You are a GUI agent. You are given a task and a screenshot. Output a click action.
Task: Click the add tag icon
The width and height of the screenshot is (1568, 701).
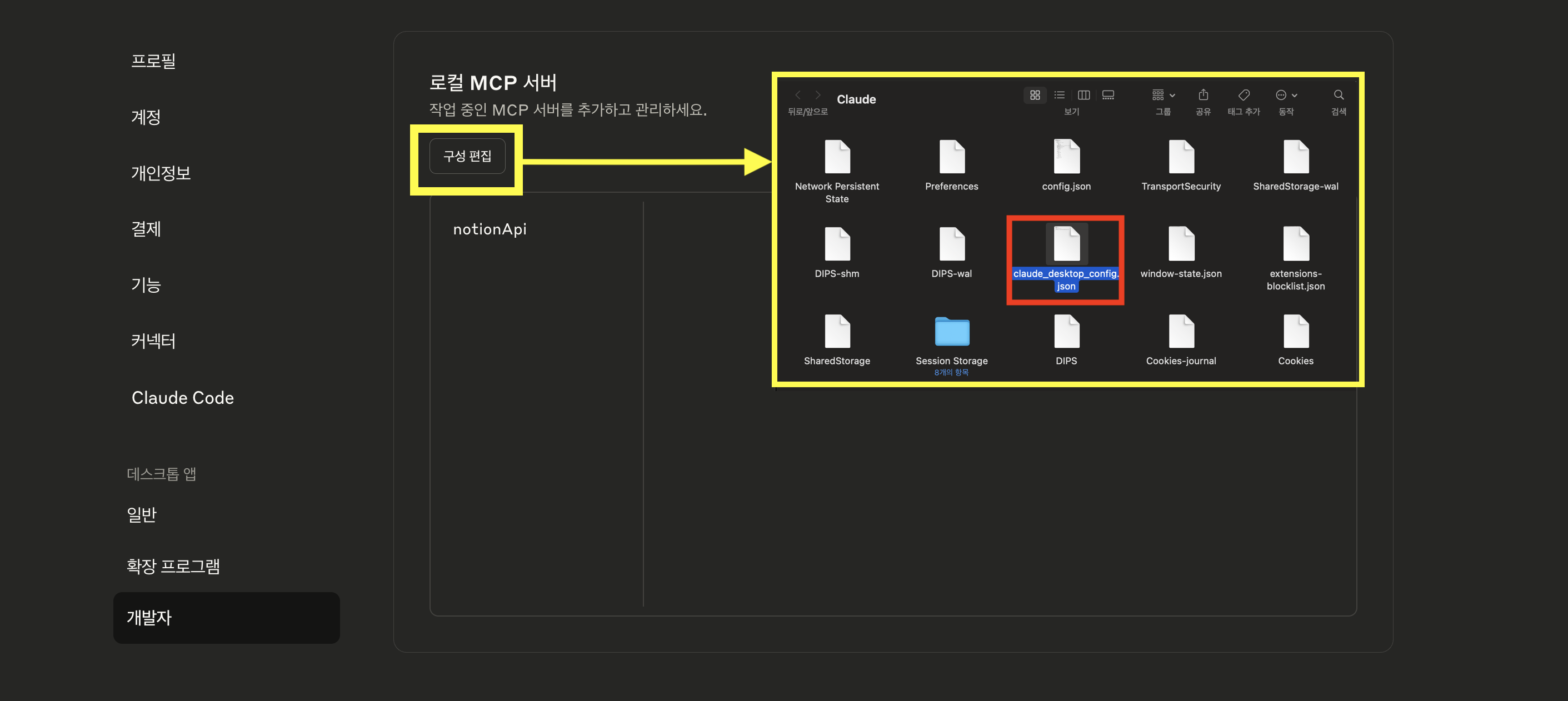click(1244, 95)
